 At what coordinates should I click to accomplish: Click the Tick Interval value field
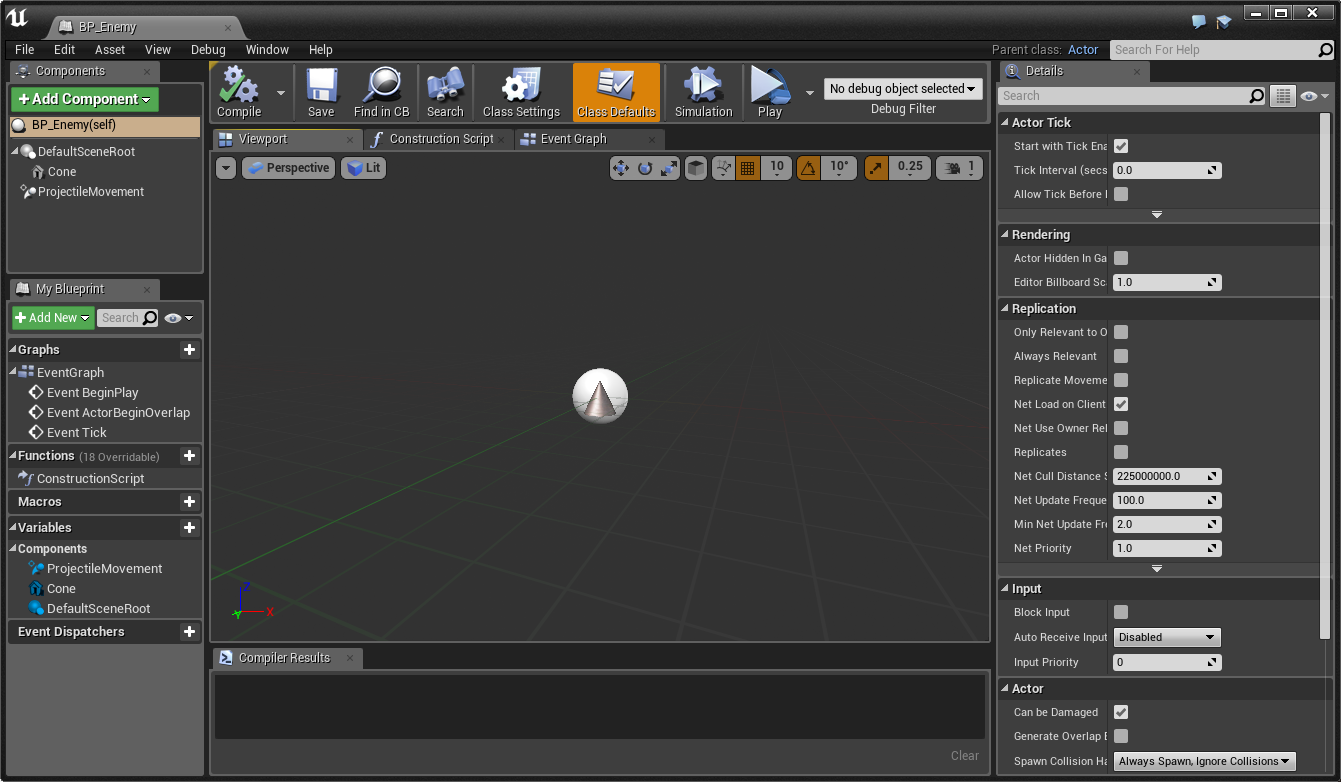click(1167, 170)
